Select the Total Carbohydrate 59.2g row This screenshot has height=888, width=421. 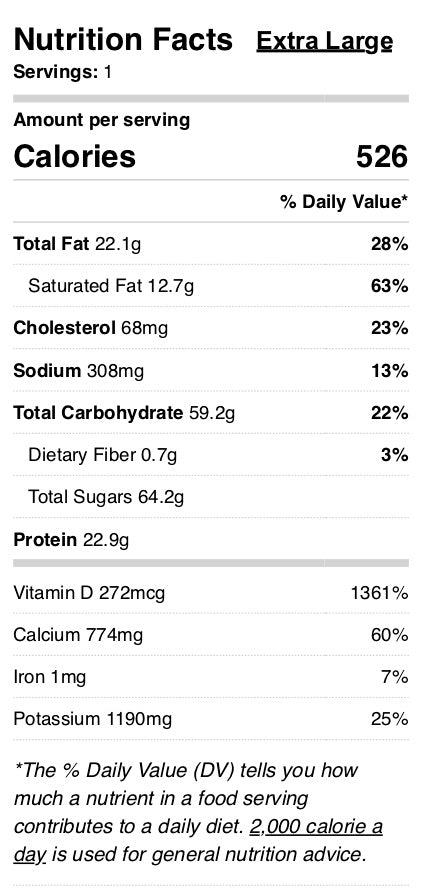click(x=211, y=413)
